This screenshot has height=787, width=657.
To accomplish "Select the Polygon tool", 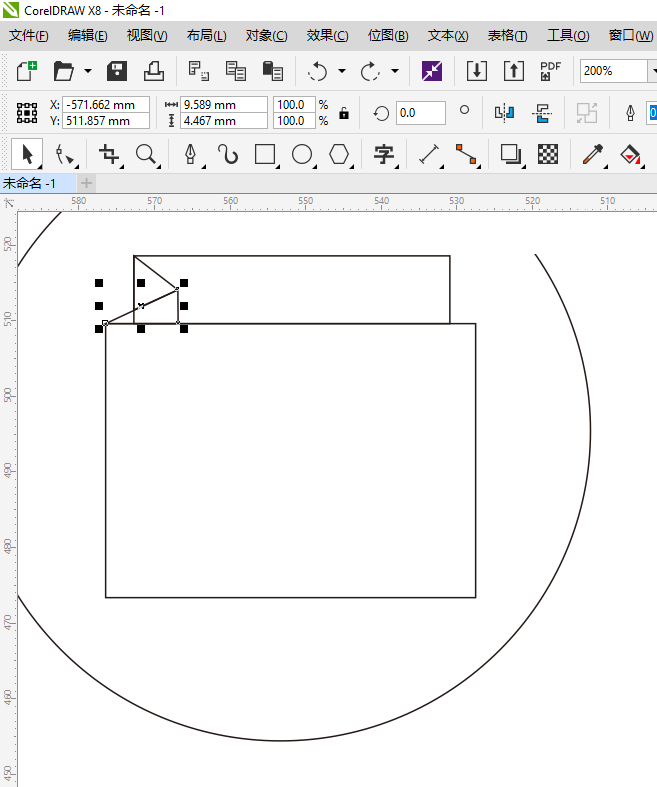I will point(340,154).
